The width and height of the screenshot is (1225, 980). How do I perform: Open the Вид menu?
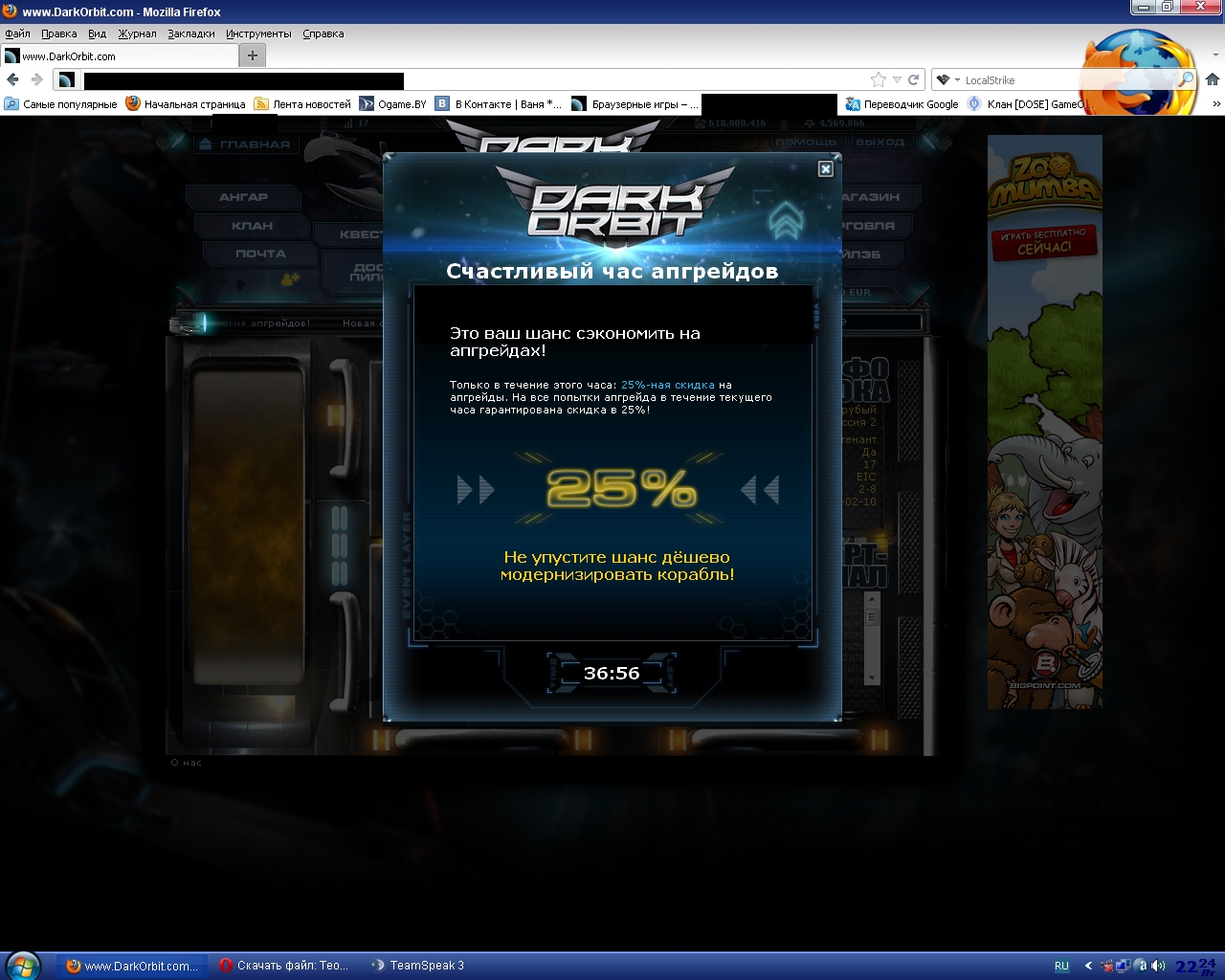98,33
